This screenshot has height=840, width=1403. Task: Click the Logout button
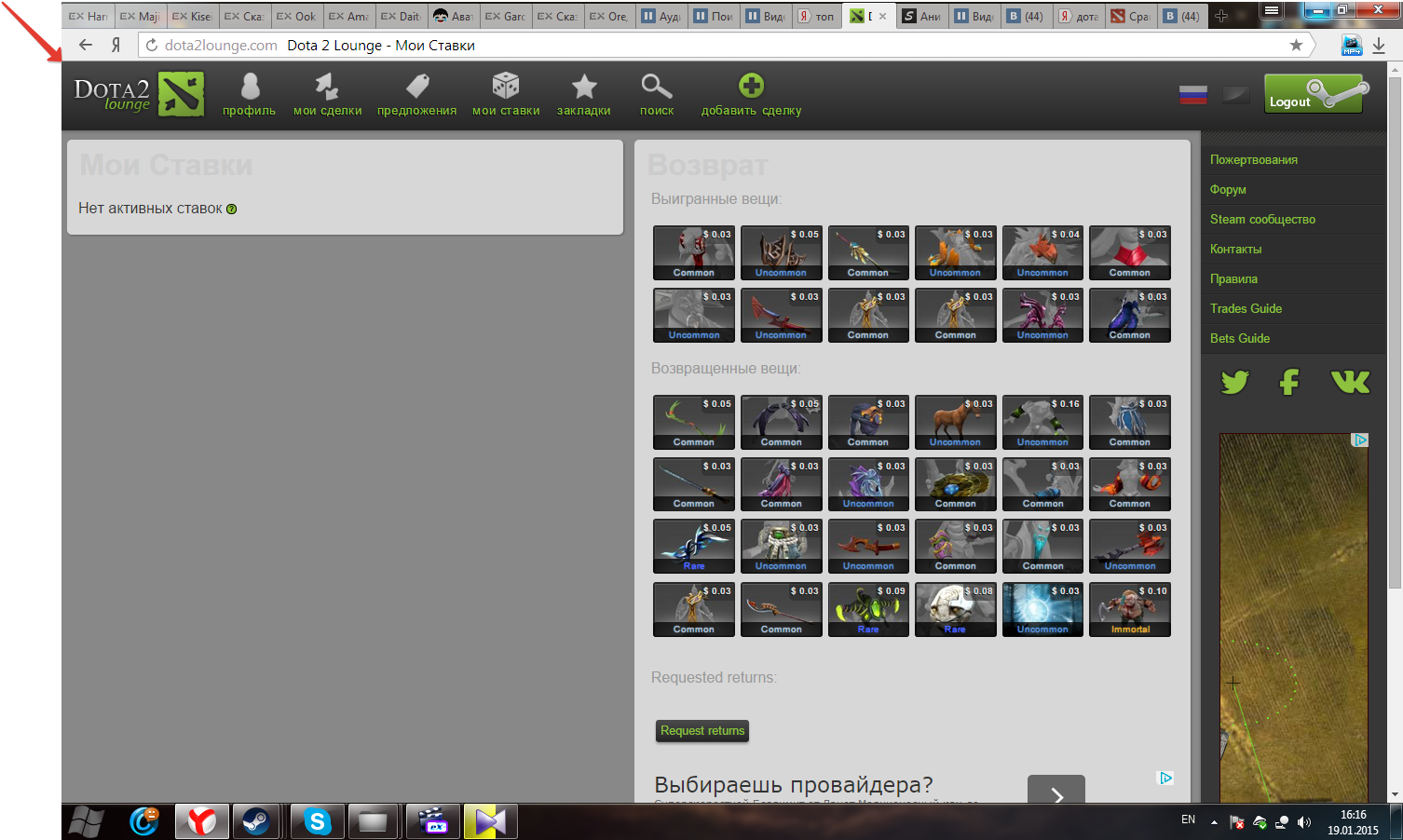click(x=1314, y=94)
